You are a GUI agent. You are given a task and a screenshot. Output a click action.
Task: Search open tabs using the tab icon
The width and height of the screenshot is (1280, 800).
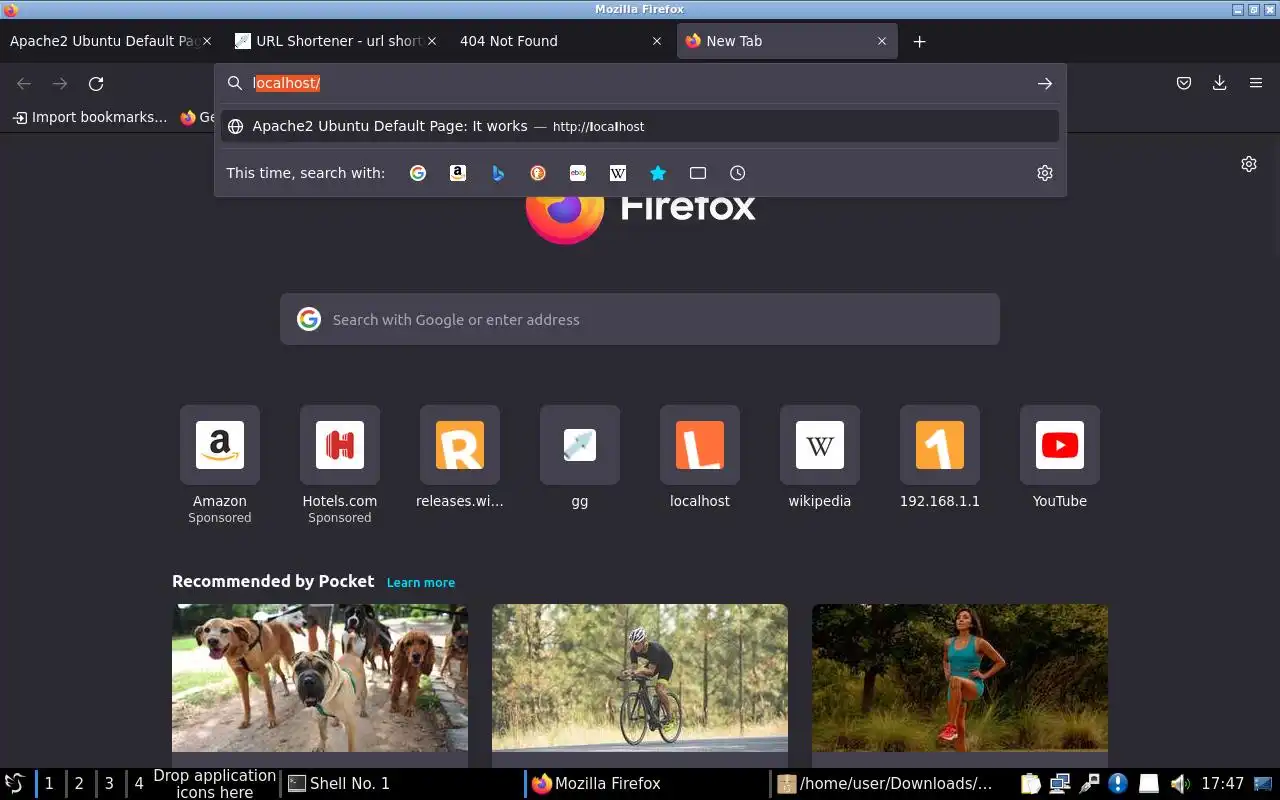pyautogui.click(x=698, y=173)
